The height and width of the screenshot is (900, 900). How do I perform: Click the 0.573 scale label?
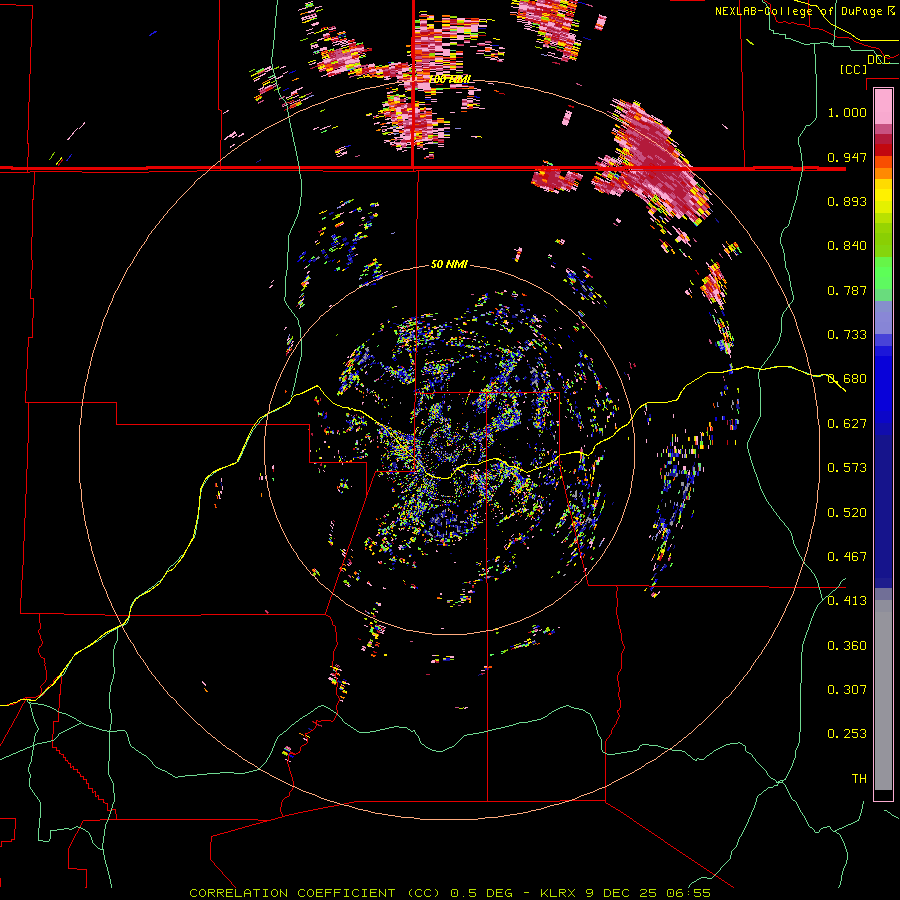pyautogui.click(x=847, y=468)
